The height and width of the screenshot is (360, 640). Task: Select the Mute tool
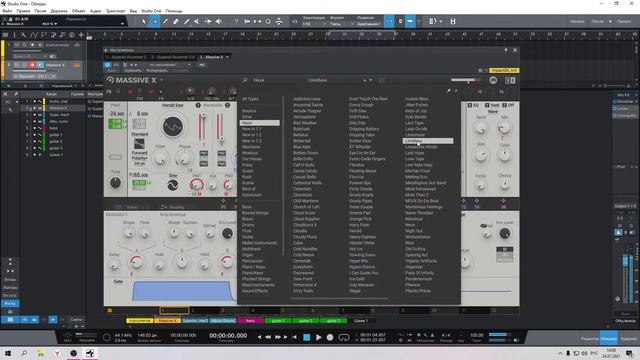click(197, 21)
